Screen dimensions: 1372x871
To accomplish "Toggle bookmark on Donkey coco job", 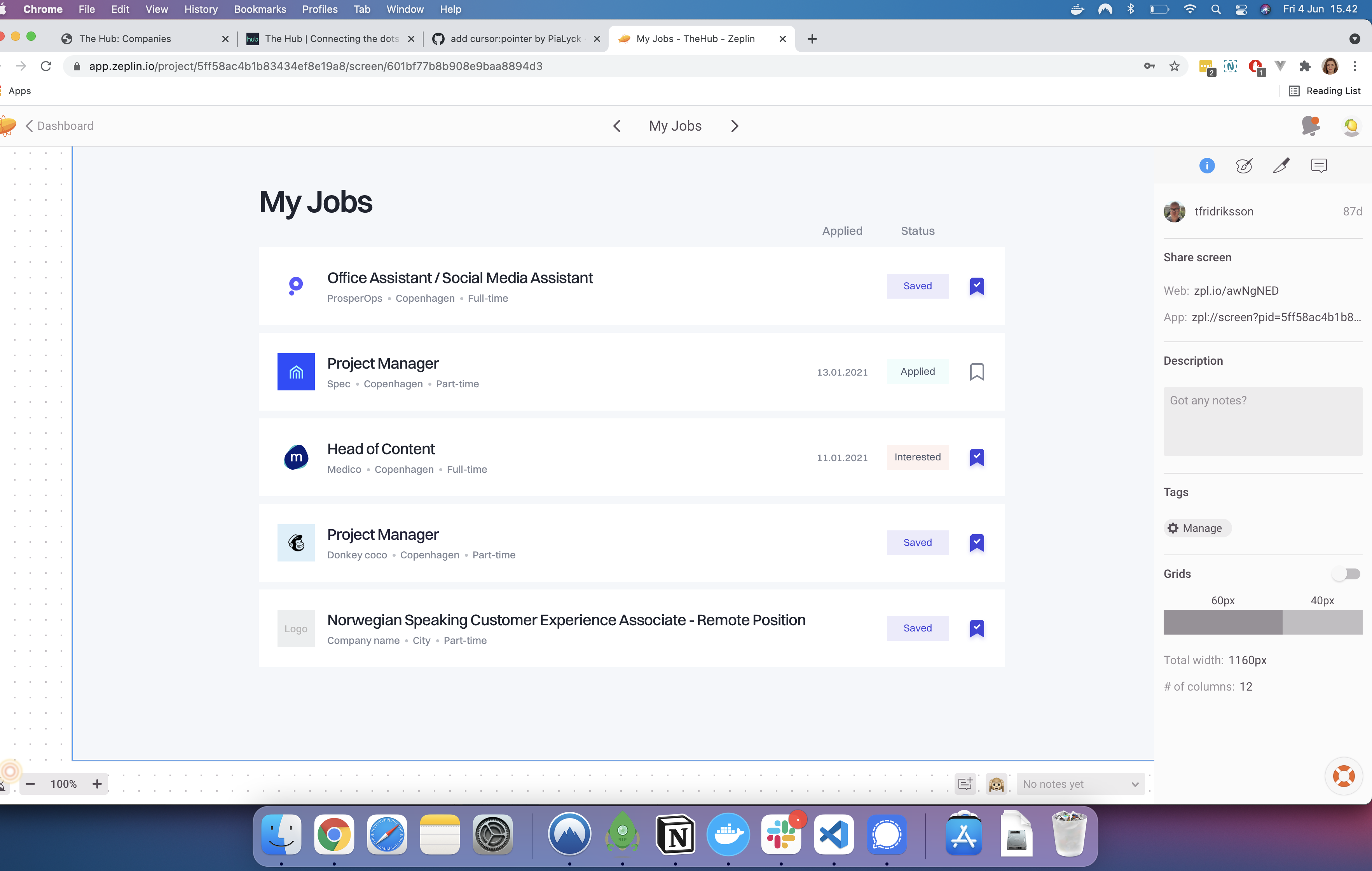I will (977, 543).
